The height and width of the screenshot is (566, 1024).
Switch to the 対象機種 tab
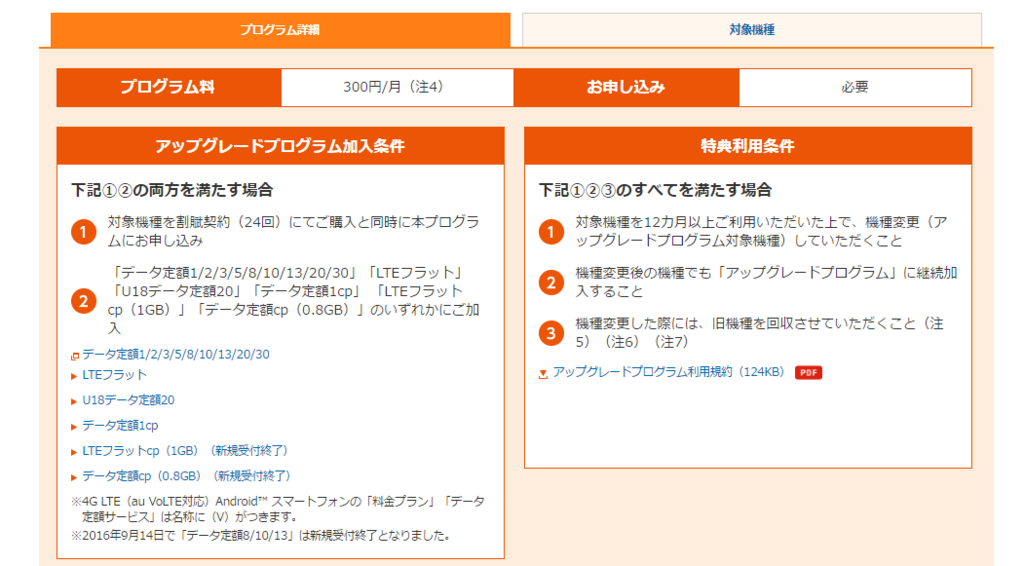pos(752,29)
